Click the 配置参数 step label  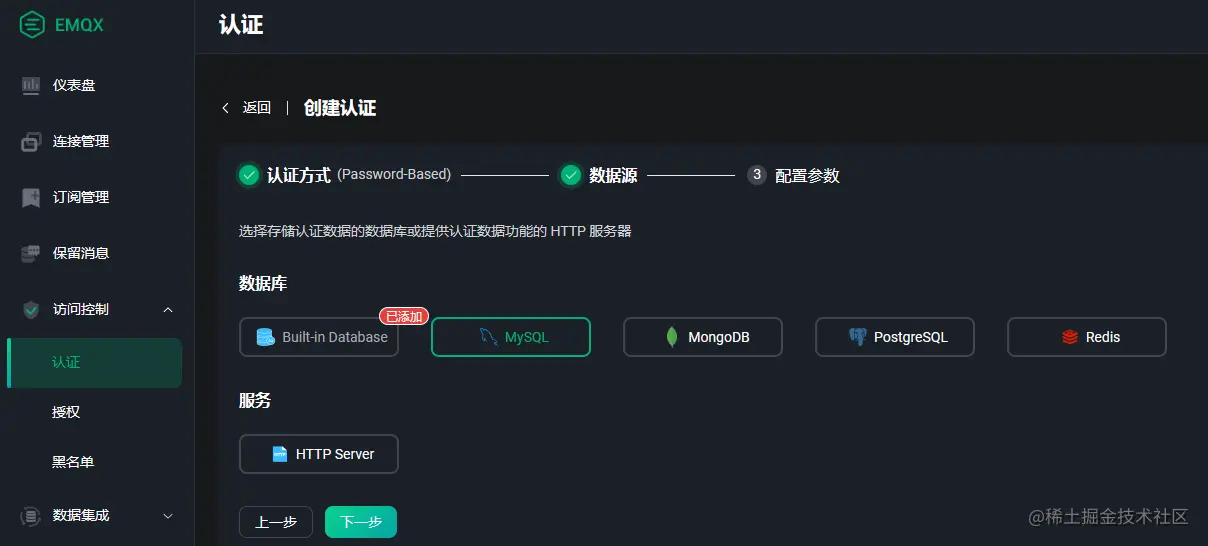807,176
